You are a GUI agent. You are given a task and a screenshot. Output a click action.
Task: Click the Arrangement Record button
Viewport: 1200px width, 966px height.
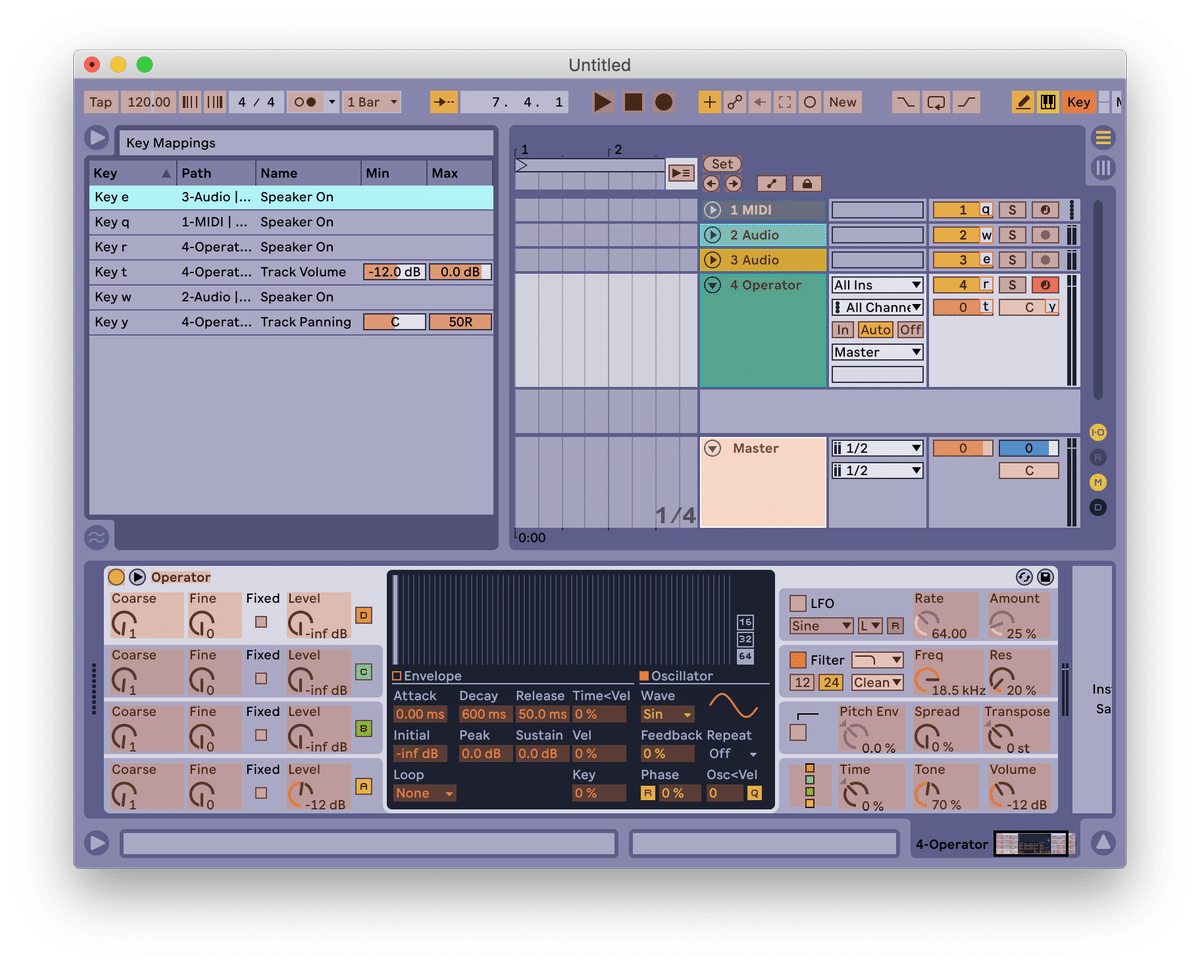coord(663,102)
